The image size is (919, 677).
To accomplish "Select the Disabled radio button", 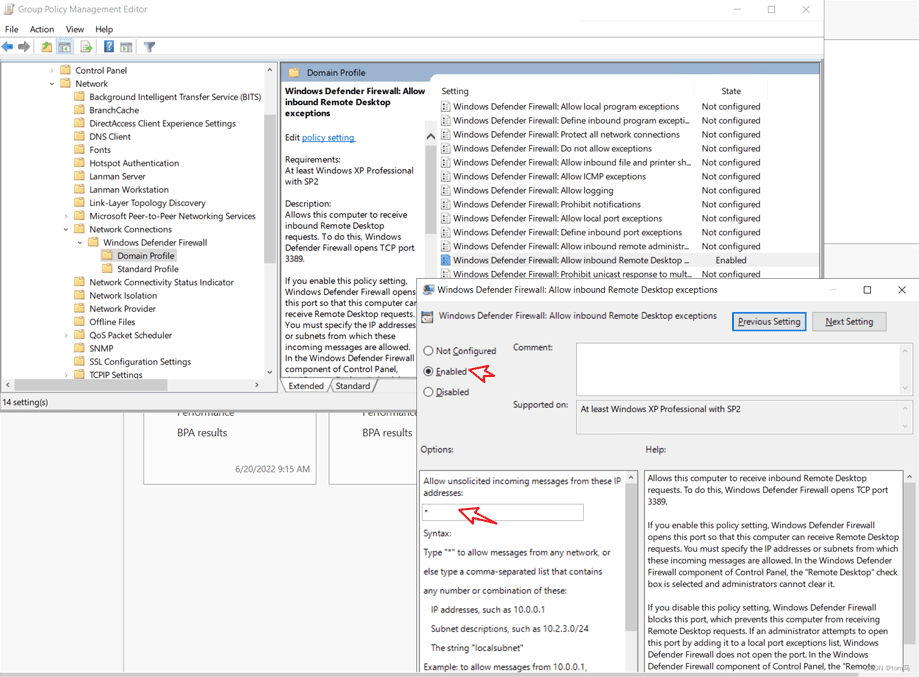I will coord(428,392).
